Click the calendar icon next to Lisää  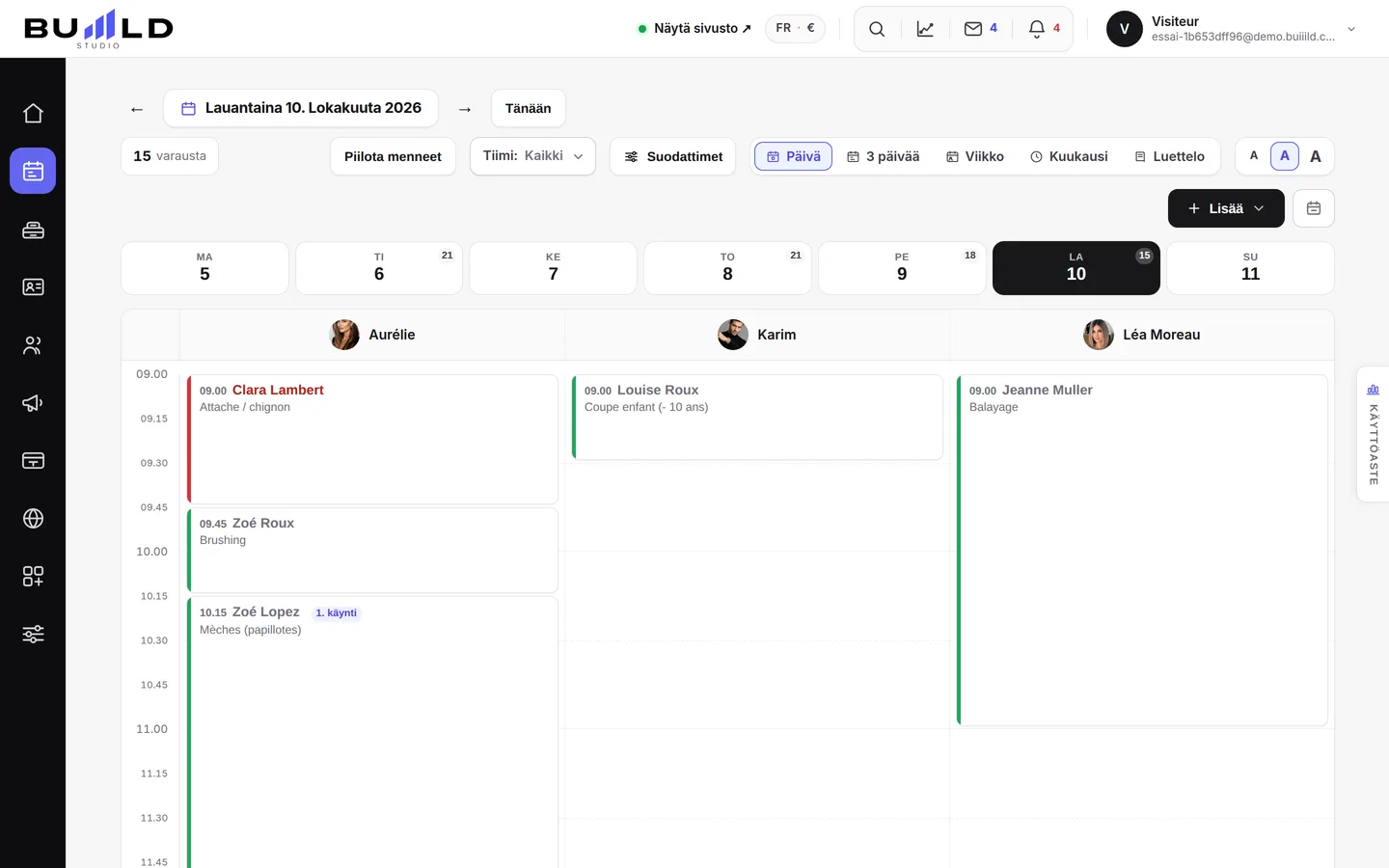[x=1314, y=208]
